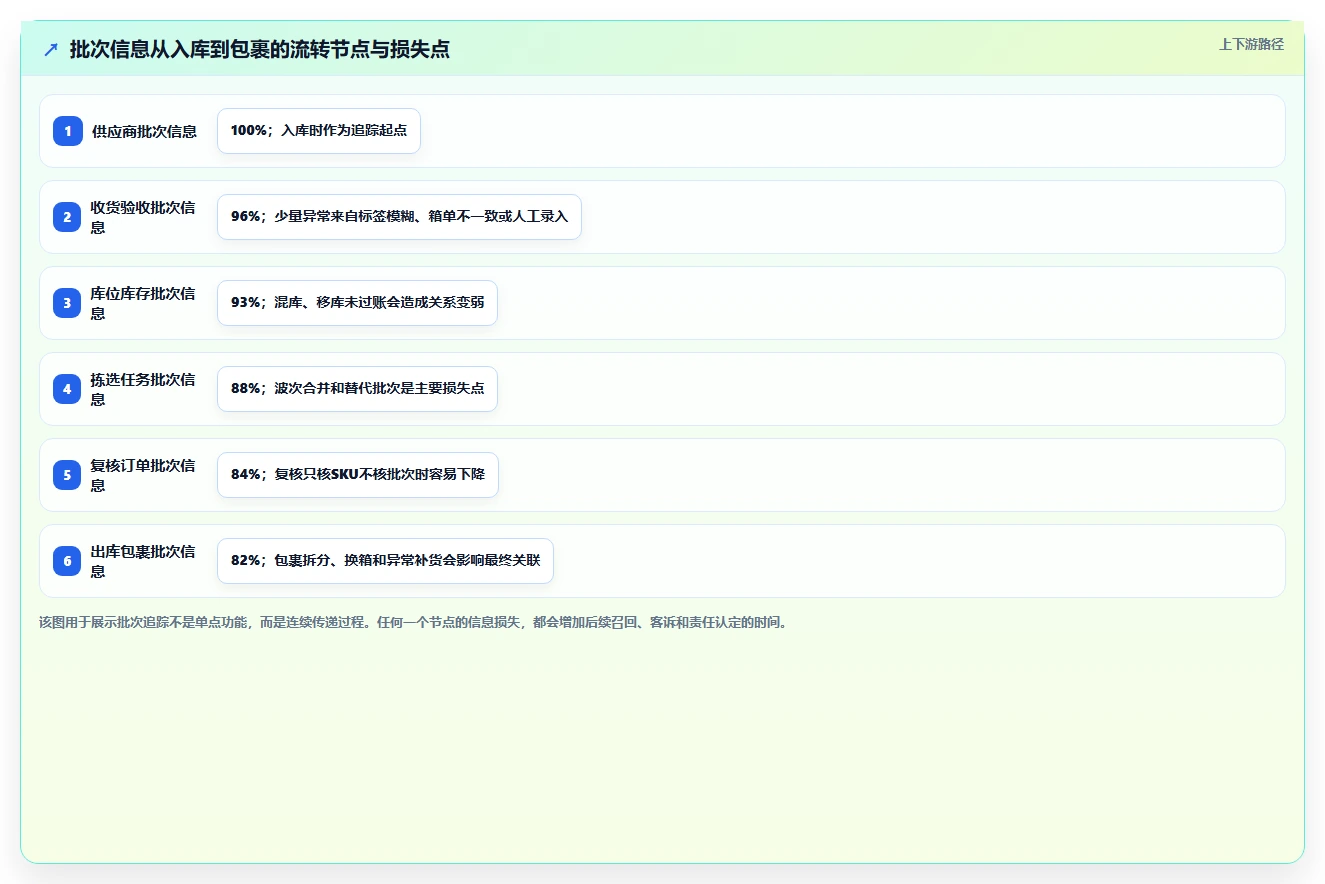1325x884 pixels.
Task: Select the 收货验收批次信息 label
Action: (143, 217)
